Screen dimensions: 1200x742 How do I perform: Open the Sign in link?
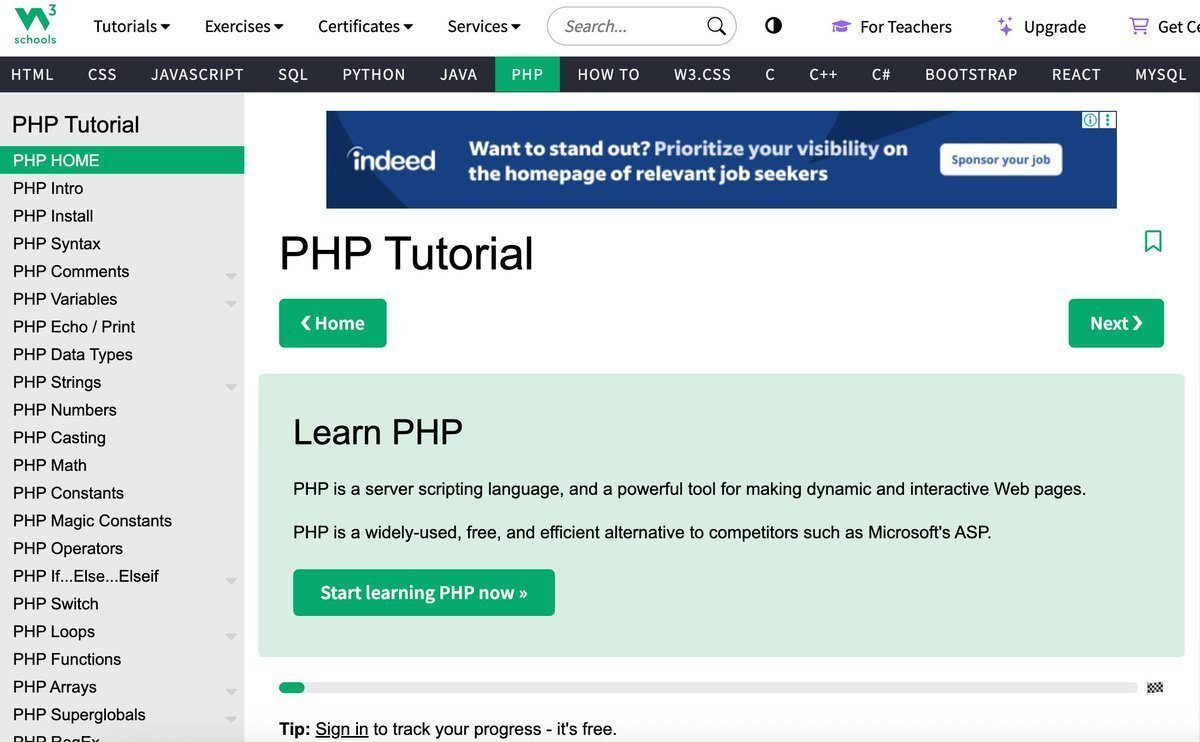(340, 728)
